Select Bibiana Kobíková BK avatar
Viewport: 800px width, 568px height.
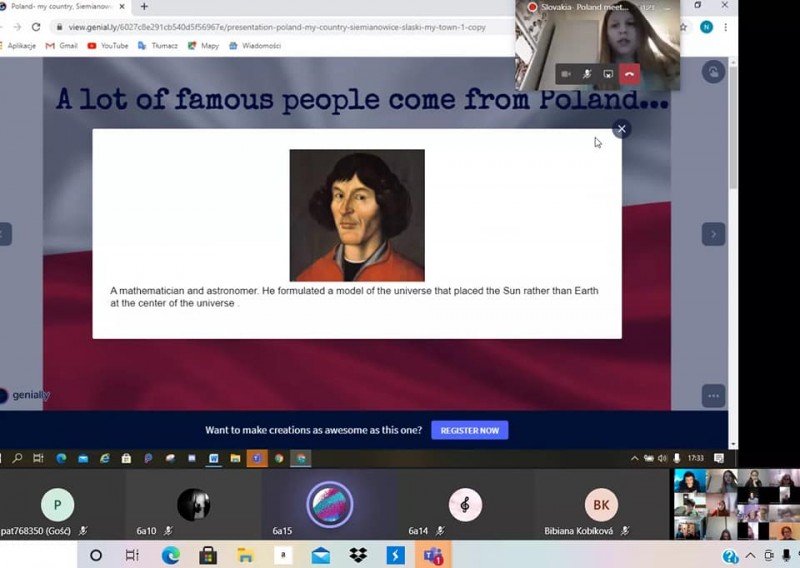point(601,505)
